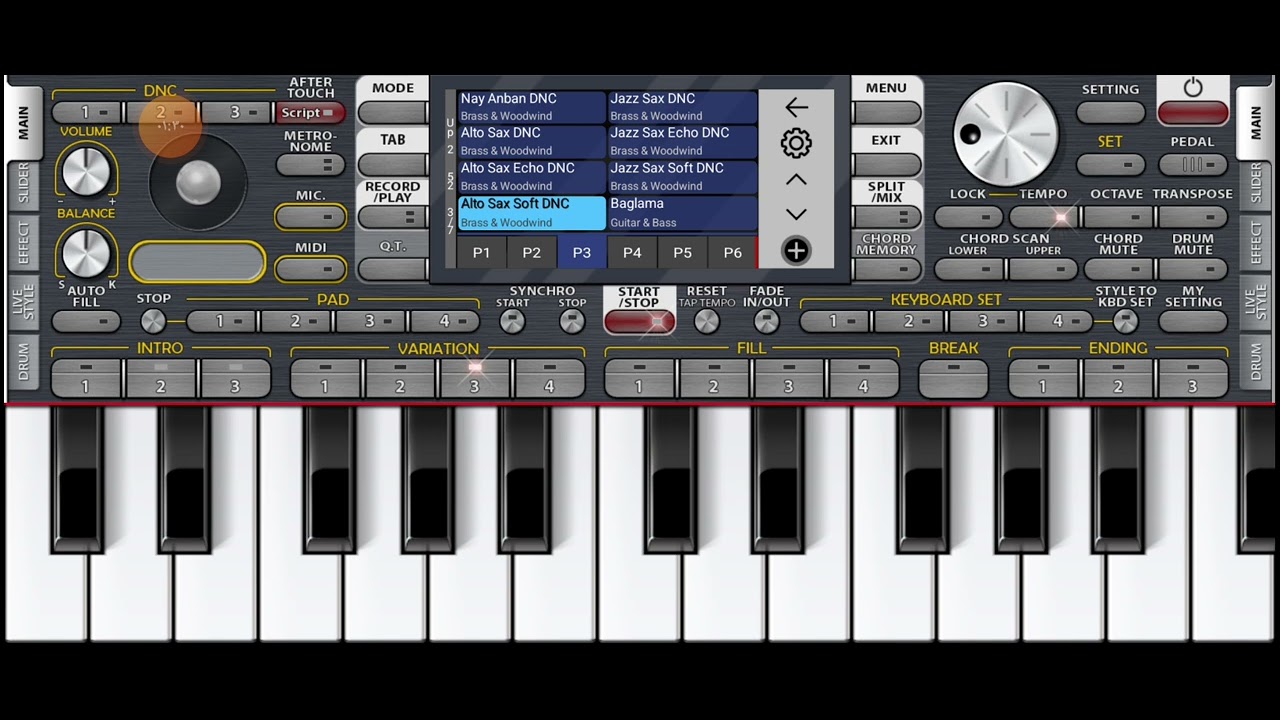The image size is (1280, 720).
Task: Toggle the After Touch Script button
Action: click(x=311, y=113)
